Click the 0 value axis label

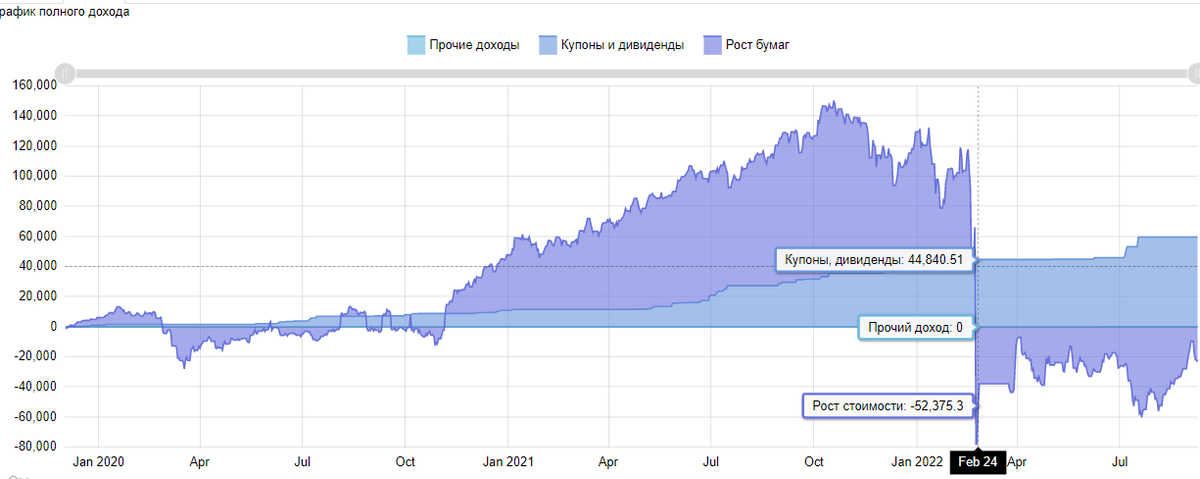52,327
